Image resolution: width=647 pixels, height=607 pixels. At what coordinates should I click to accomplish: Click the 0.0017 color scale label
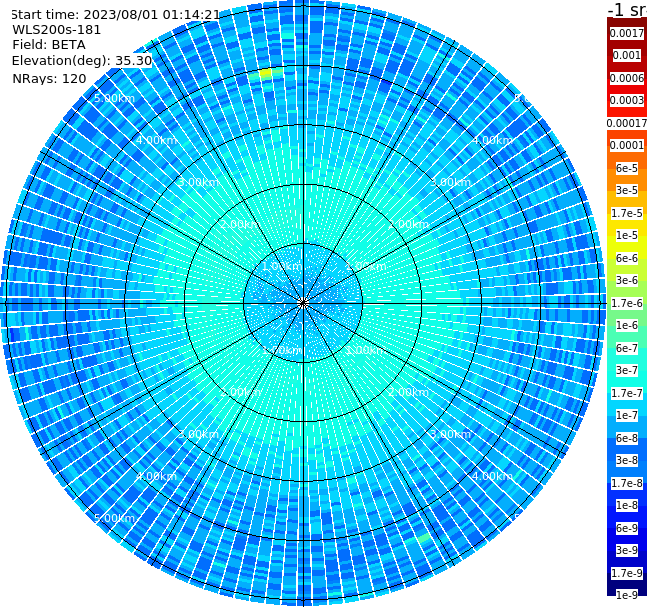pos(627,33)
